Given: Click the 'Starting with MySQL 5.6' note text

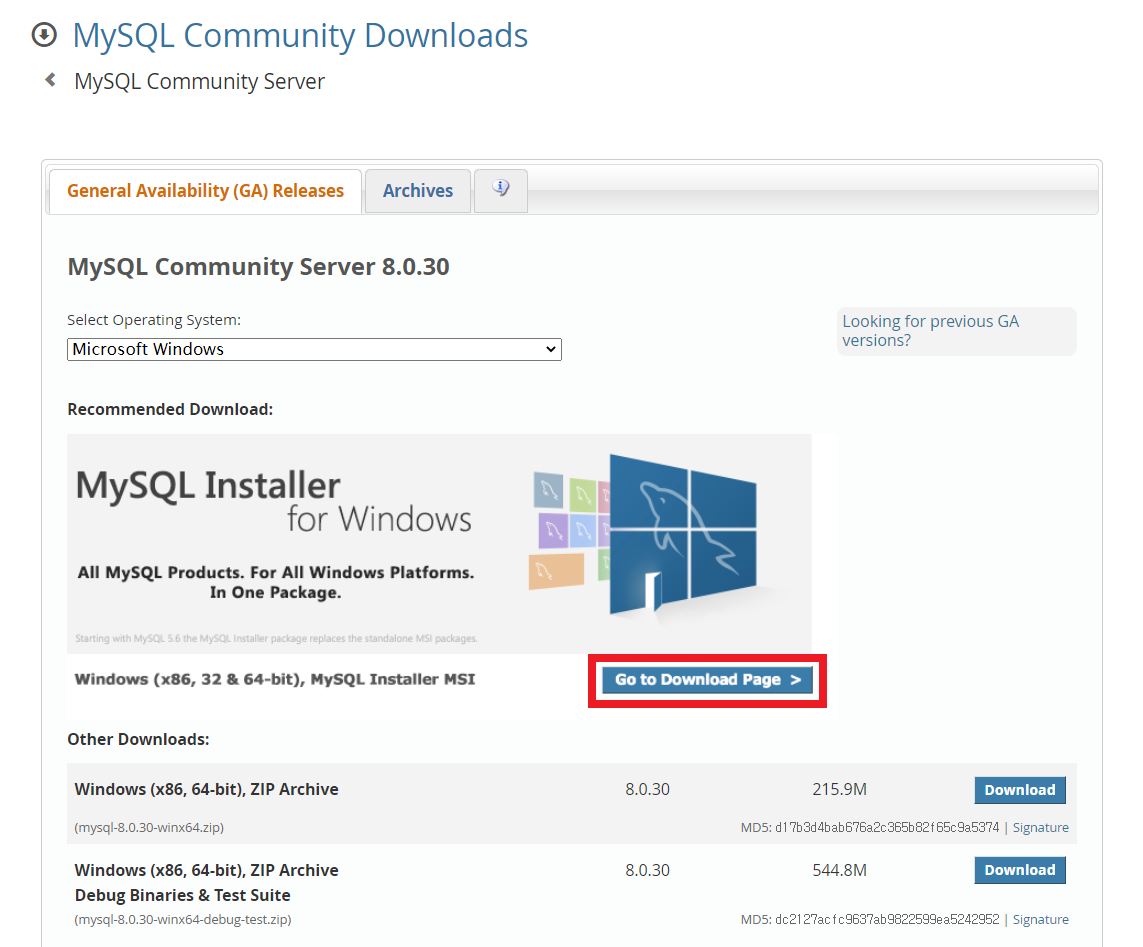Looking at the screenshot, I should click(276, 639).
